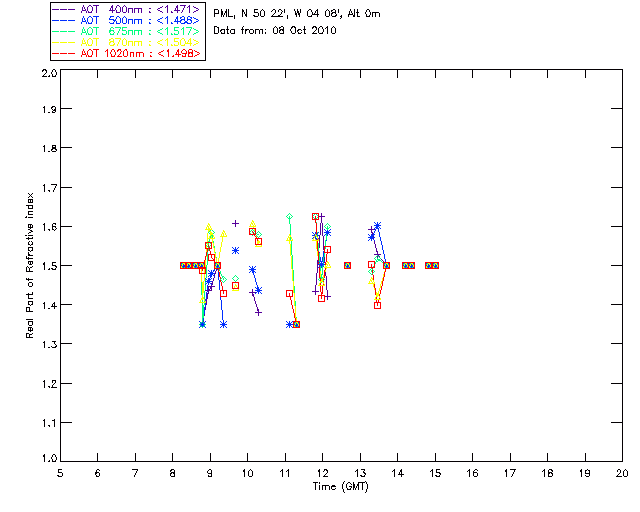Click the 15 x-axis tick label
Viewport: 640px width, 512px height.
pos(435,473)
